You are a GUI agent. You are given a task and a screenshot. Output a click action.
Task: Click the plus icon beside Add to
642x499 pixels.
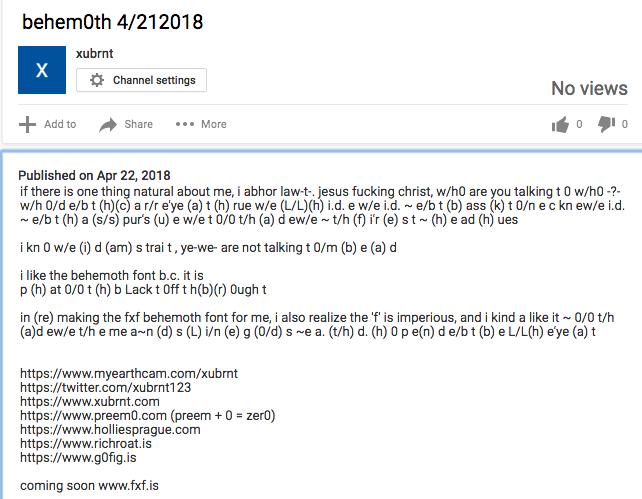pos(27,124)
